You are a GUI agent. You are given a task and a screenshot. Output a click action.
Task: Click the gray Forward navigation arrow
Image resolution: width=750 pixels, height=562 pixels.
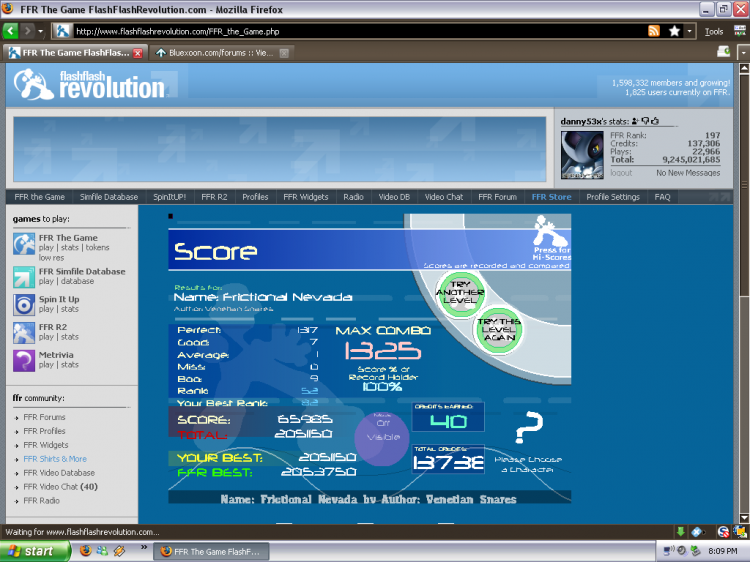tap(27, 31)
